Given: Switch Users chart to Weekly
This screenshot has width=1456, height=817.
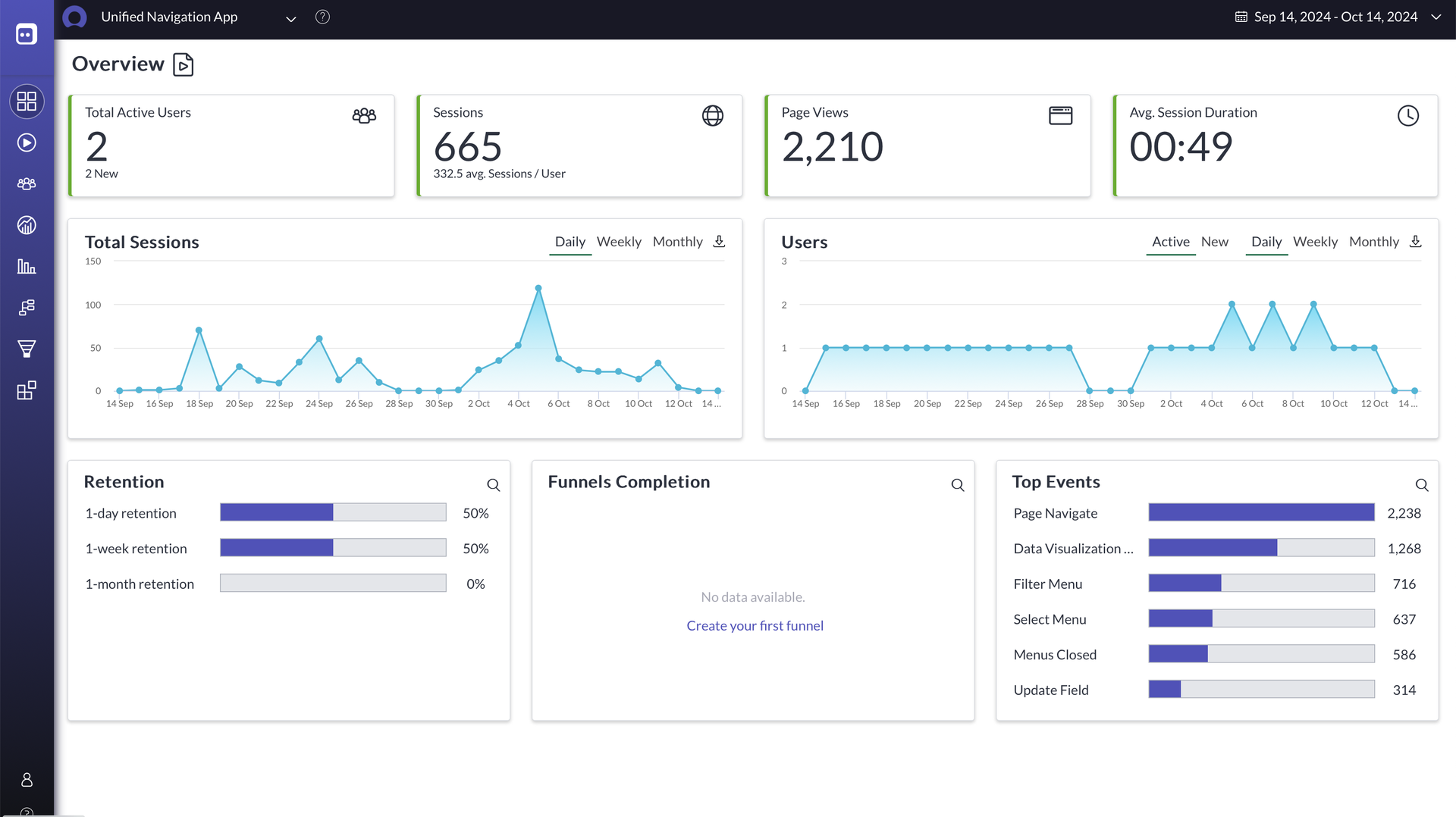Looking at the screenshot, I should click(x=1316, y=242).
